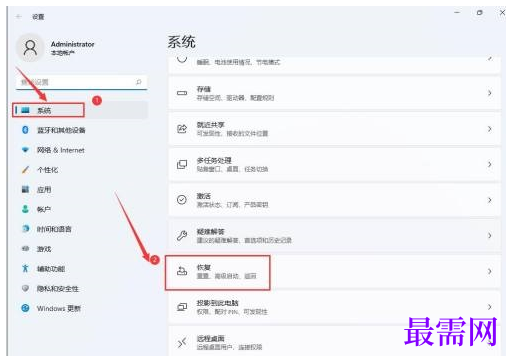Open the Administrator account name
The height and width of the screenshot is (363, 516).
(x=72, y=44)
